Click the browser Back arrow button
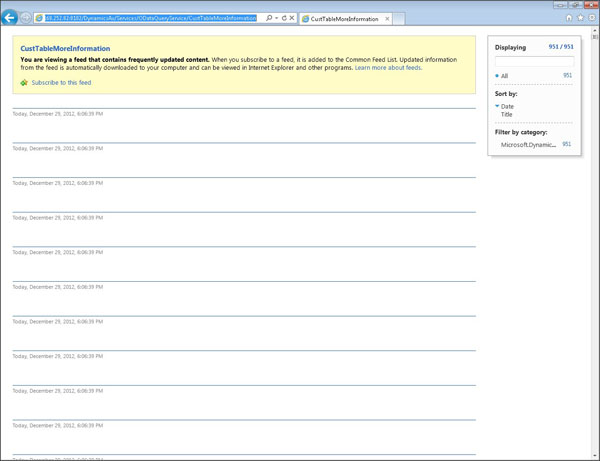The width and height of the screenshot is (600, 461). [x=10, y=18]
